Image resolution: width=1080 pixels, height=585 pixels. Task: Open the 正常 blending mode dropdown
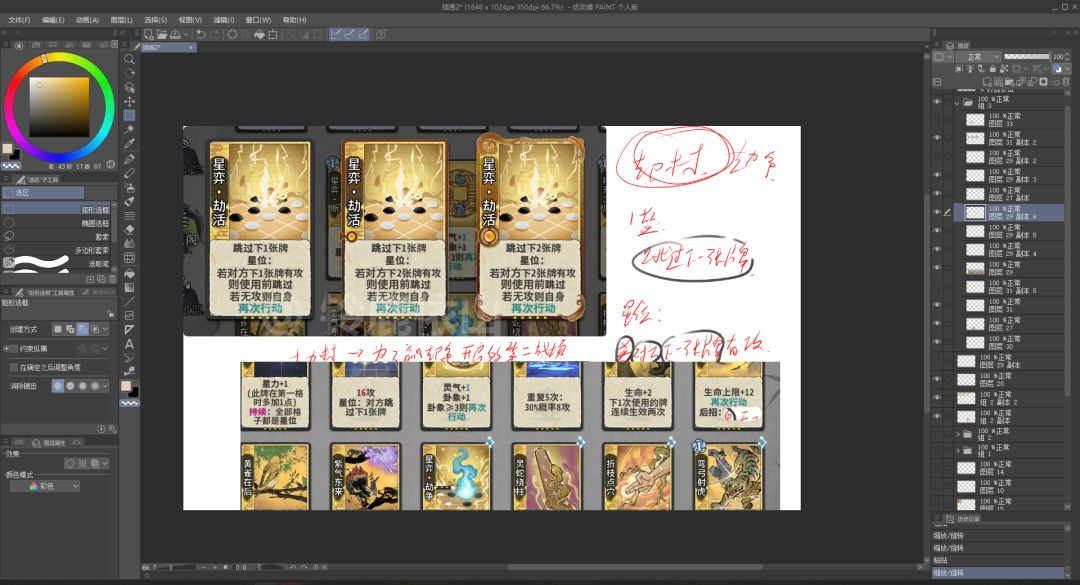[979, 57]
